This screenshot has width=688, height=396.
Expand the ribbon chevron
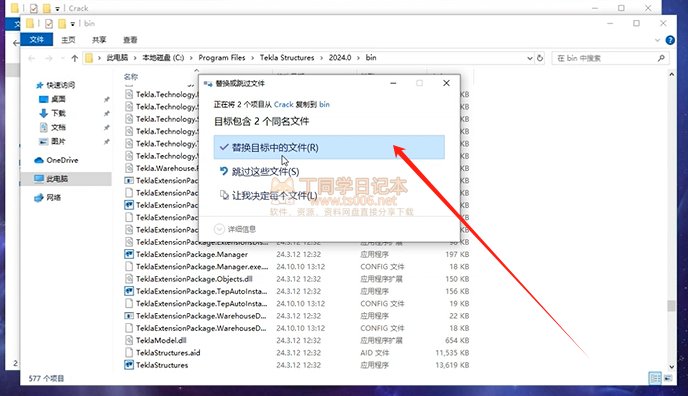(x=657, y=40)
